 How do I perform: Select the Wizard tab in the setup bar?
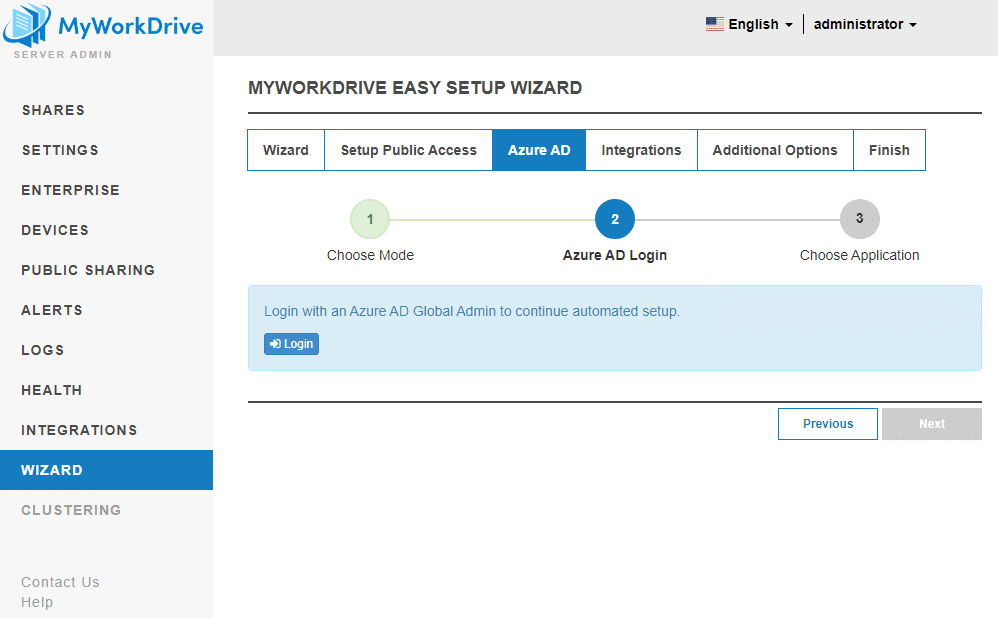(x=285, y=149)
